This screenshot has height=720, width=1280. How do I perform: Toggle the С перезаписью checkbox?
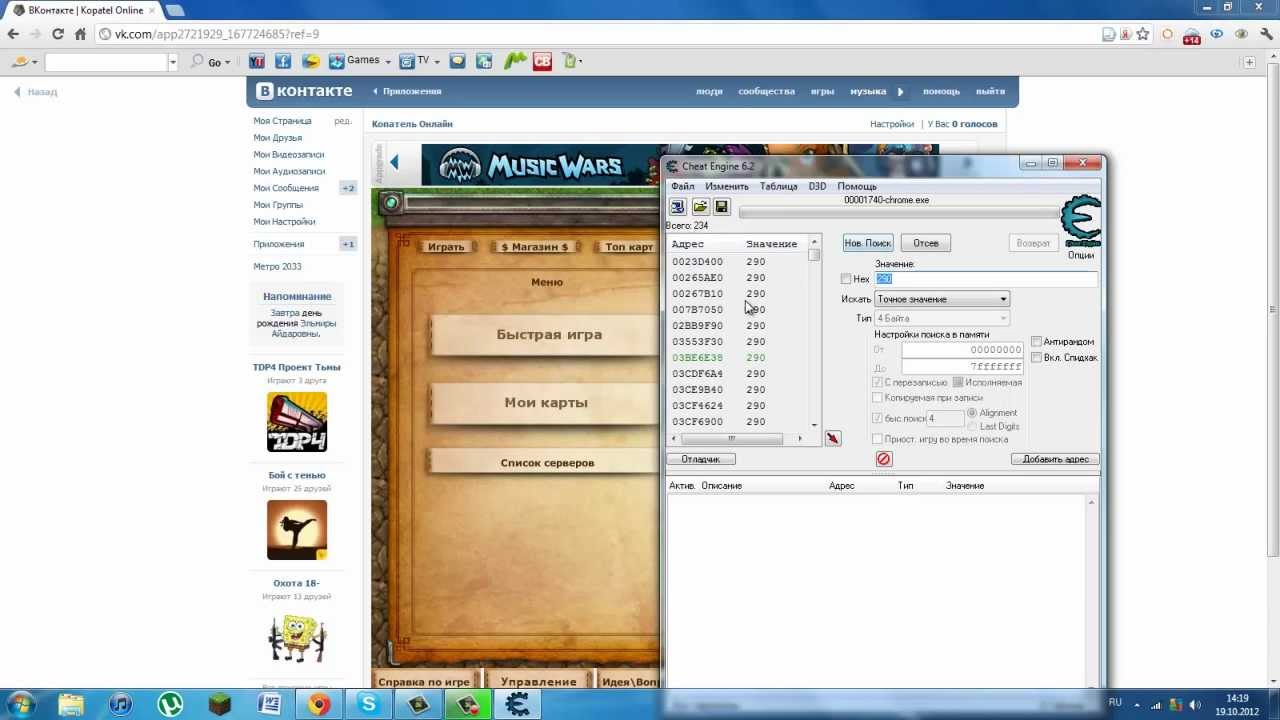tap(878, 382)
